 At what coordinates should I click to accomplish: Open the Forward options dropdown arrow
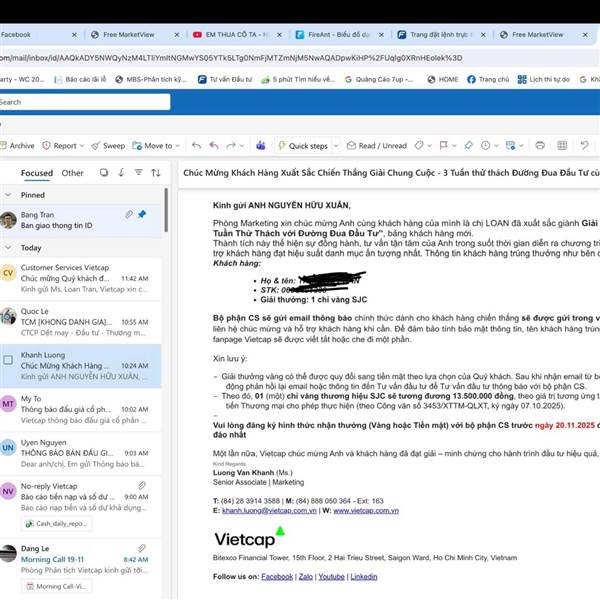[242, 146]
